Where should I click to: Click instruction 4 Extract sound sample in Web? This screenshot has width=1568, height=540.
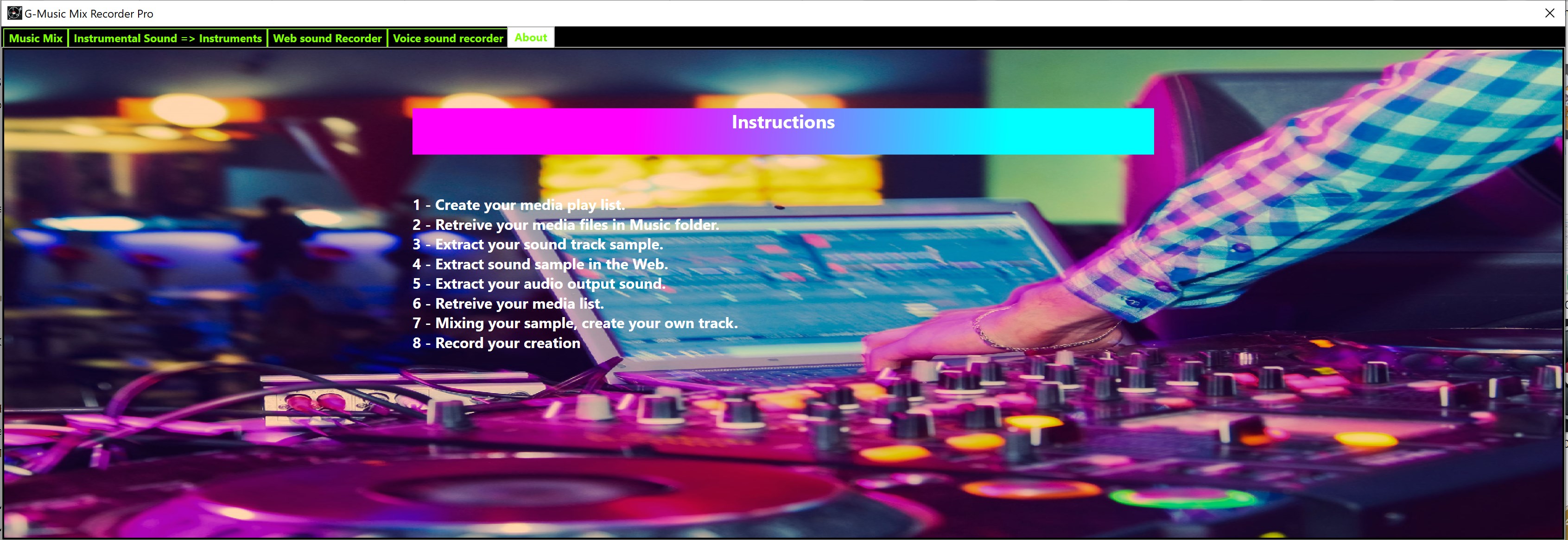[x=540, y=264]
